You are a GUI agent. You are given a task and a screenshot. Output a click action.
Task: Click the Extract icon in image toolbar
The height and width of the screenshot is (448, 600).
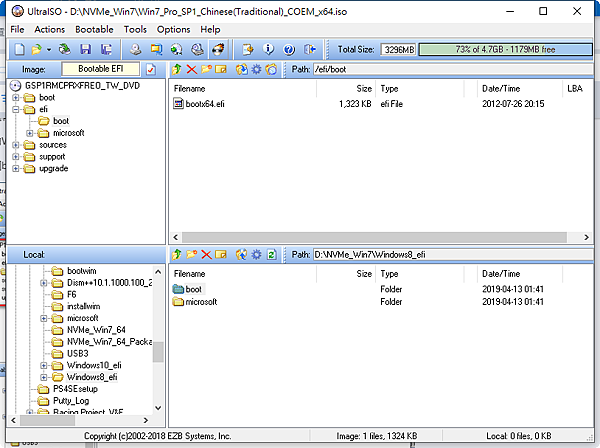pyautogui.click(x=241, y=69)
